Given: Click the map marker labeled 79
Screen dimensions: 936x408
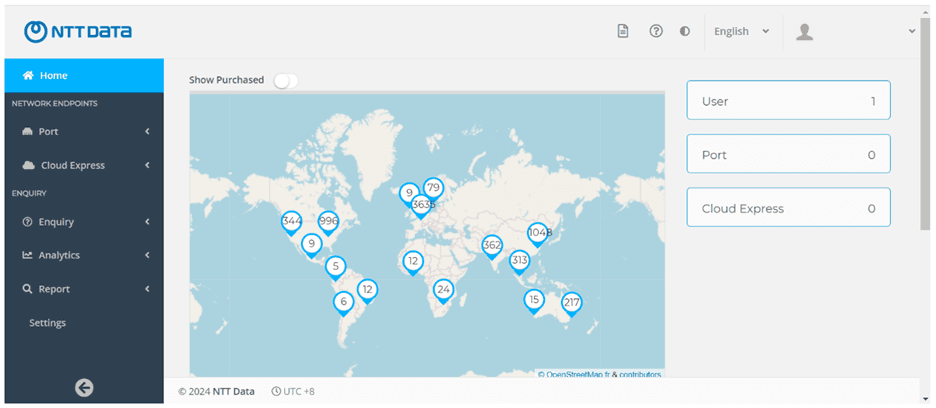Looking at the screenshot, I should point(433,190).
